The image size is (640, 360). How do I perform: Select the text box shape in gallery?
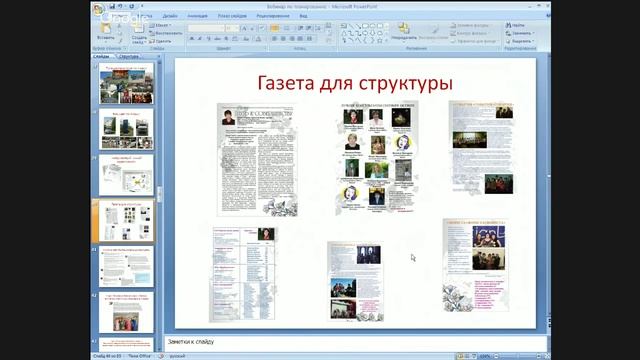[344, 26]
